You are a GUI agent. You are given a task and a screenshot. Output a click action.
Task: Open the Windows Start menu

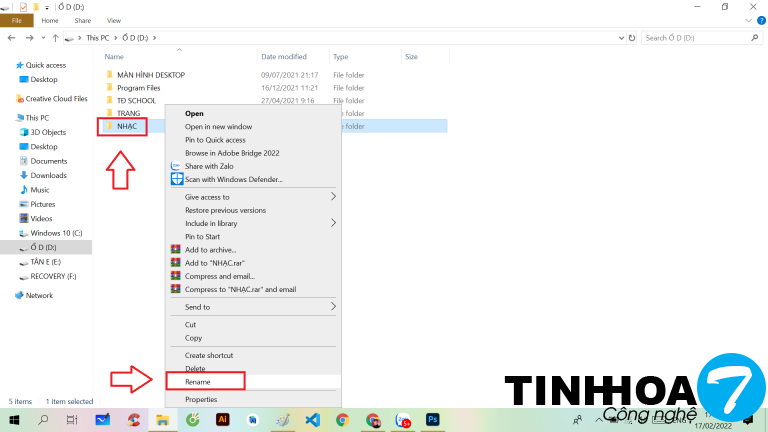click(x=15, y=420)
